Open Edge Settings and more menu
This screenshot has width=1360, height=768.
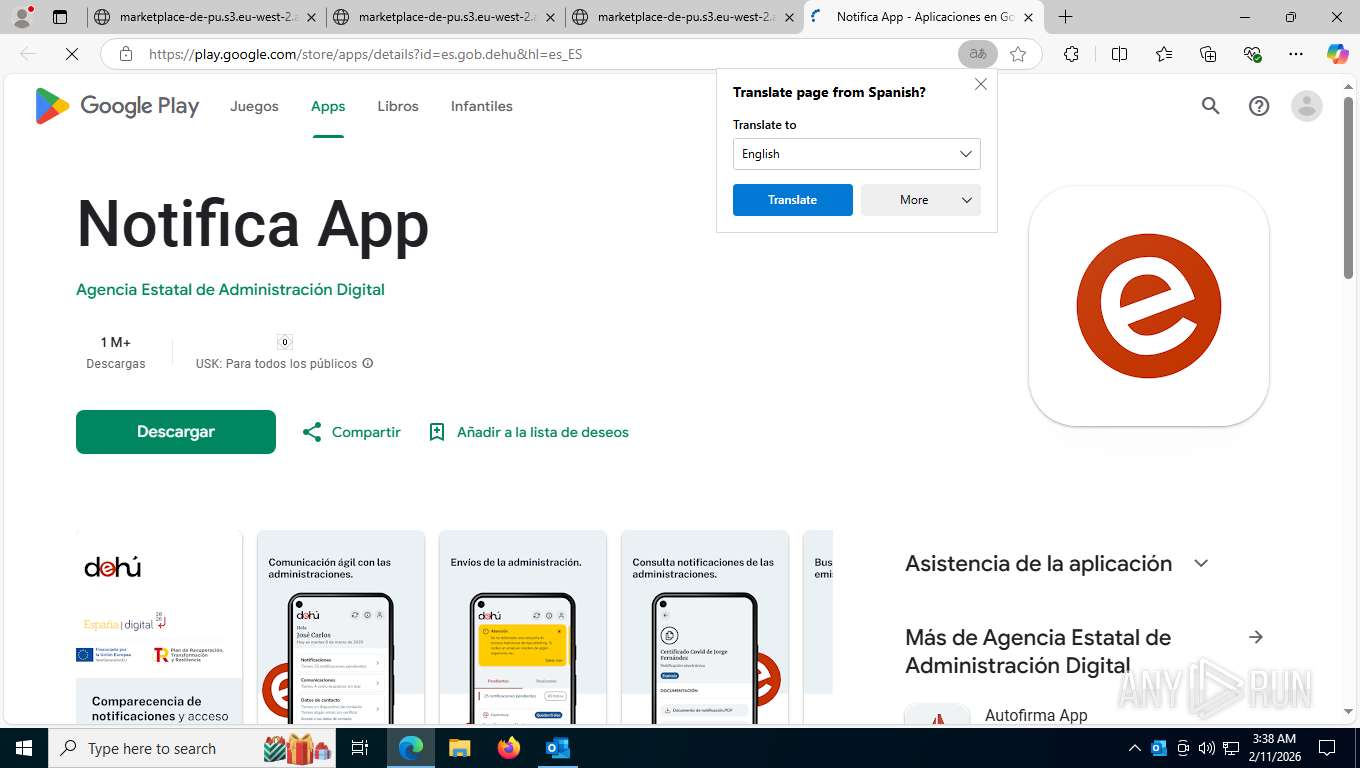pyautogui.click(x=1296, y=54)
